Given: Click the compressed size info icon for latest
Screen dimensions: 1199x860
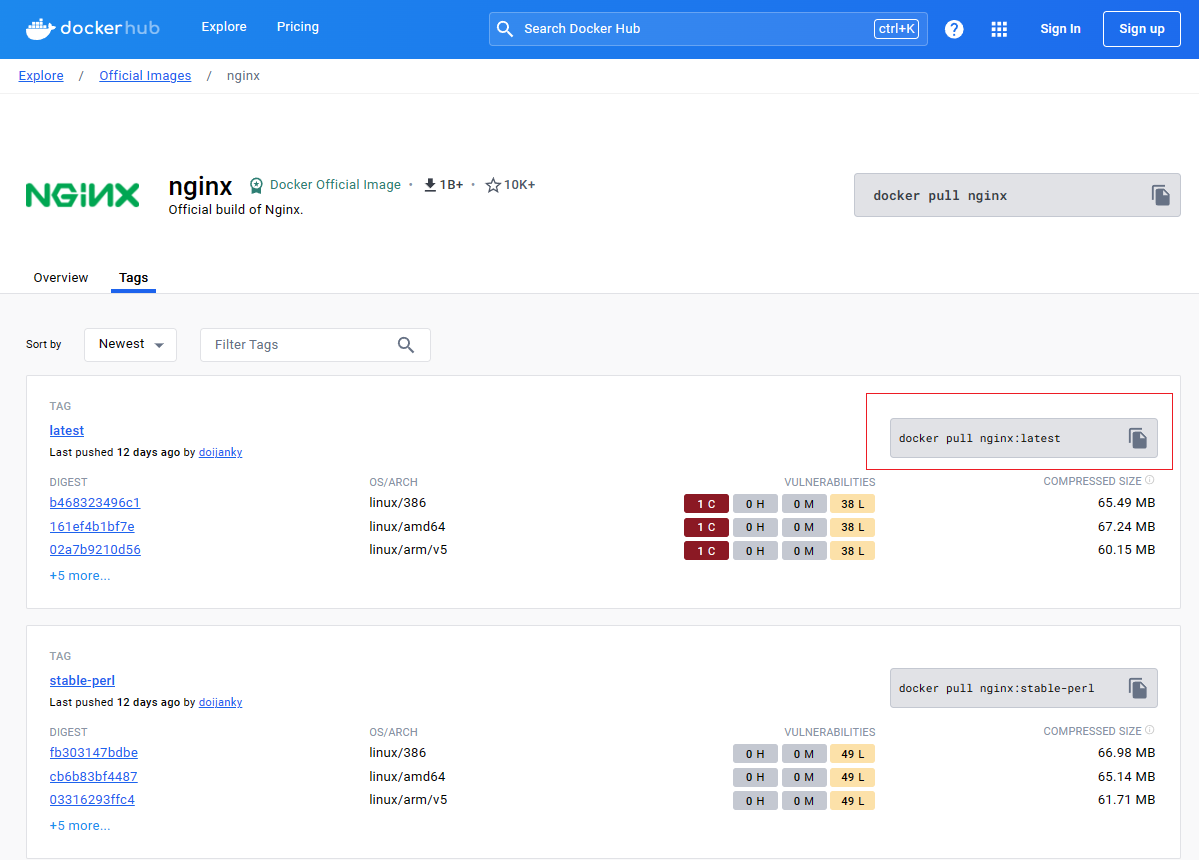Looking at the screenshot, I should tap(1149, 480).
